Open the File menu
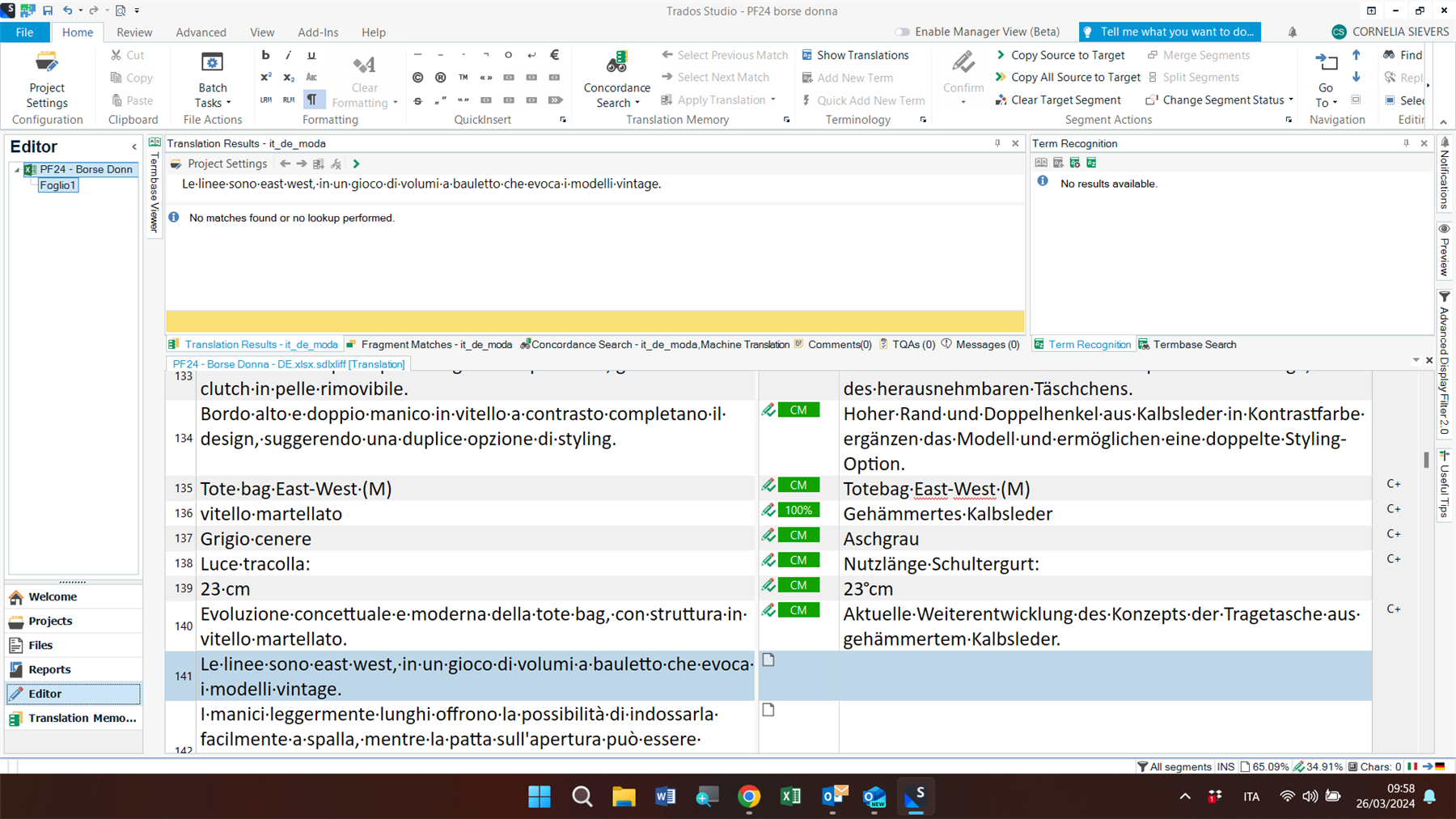 point(25,32)
